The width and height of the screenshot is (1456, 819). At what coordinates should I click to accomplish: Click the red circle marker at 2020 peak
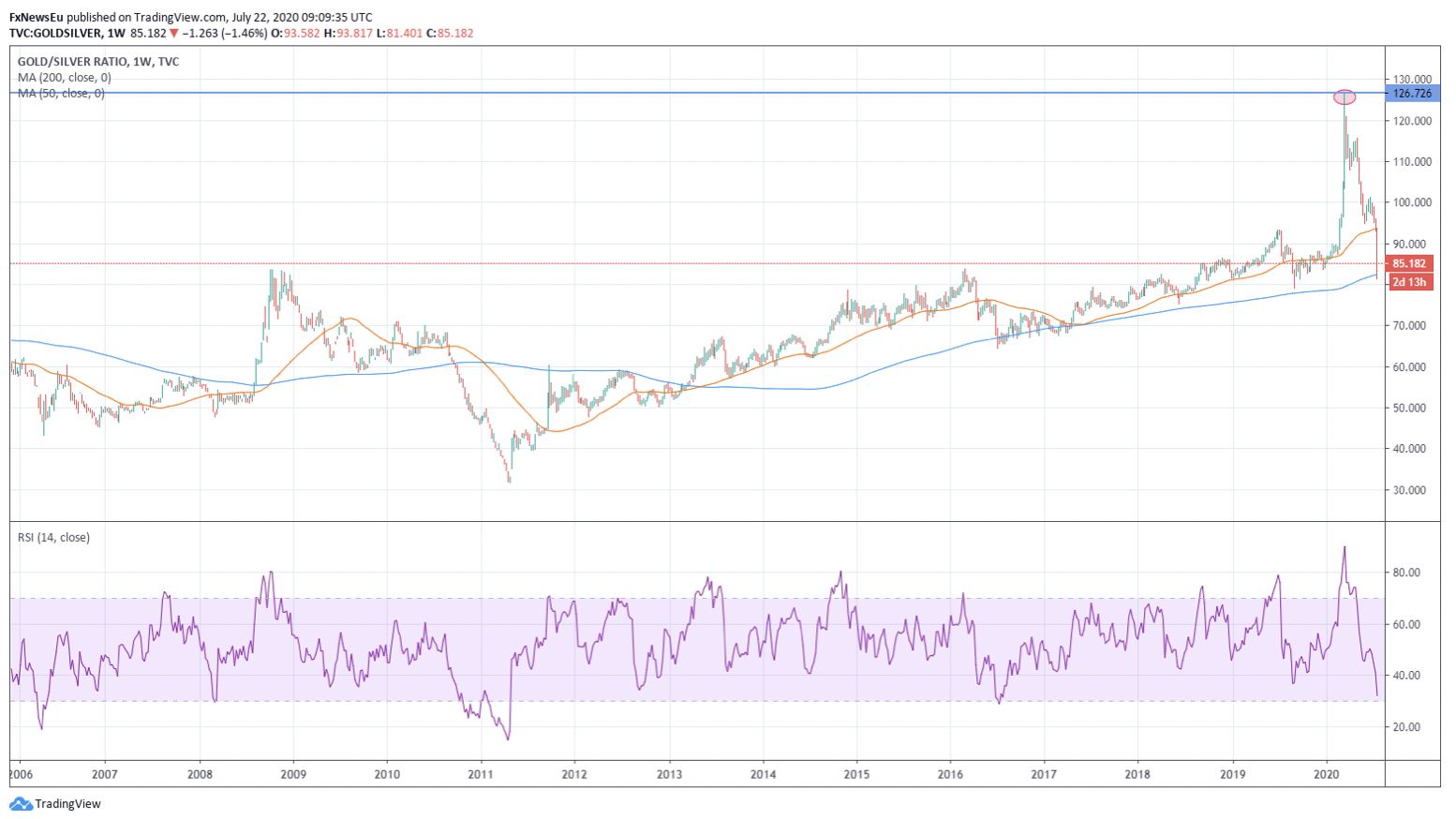1345,97
